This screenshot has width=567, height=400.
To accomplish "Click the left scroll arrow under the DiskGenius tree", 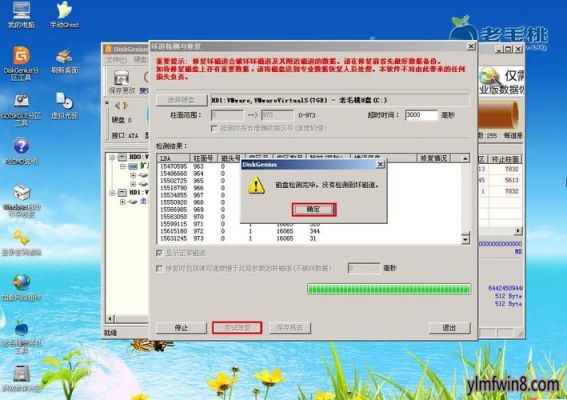I will point(110,319).
